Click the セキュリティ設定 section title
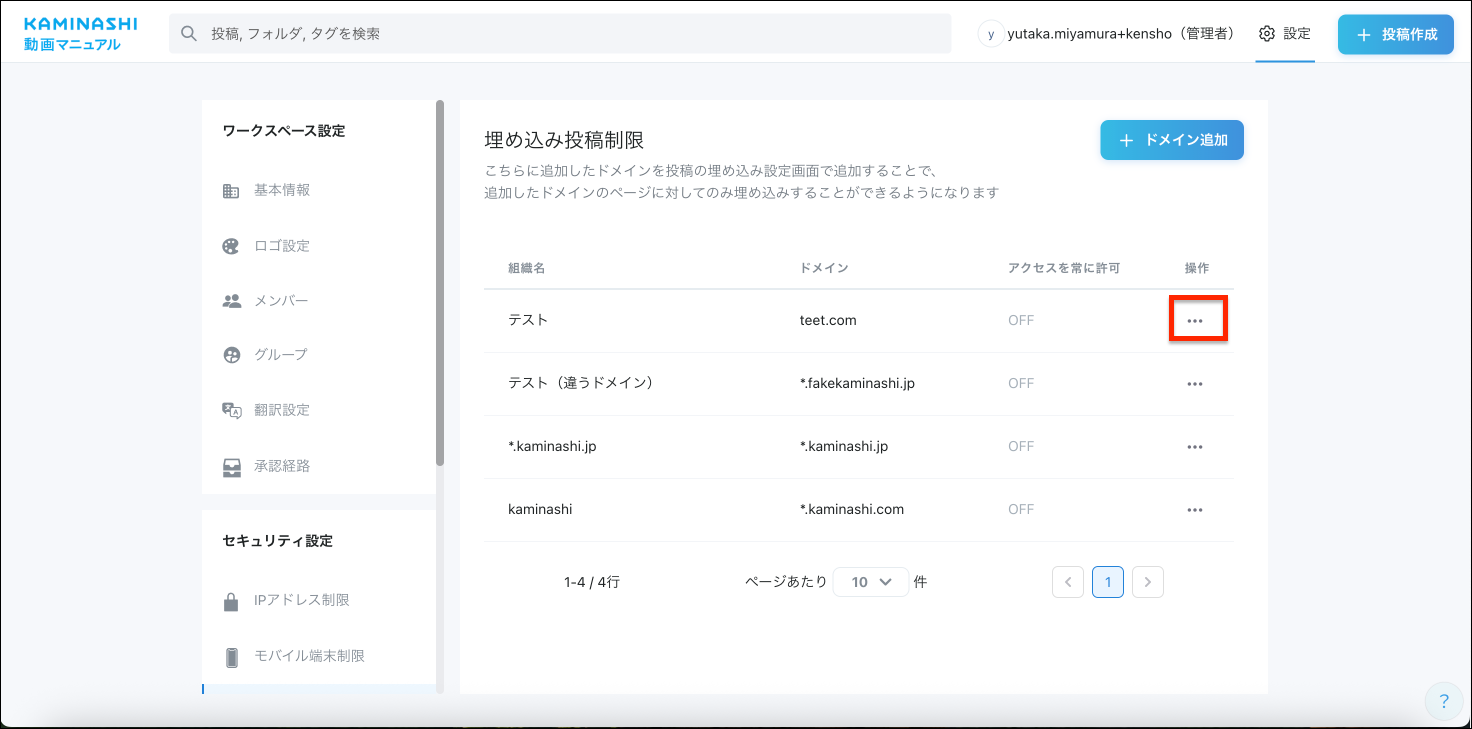This screenshot has height=729, width=1472. 277,541
